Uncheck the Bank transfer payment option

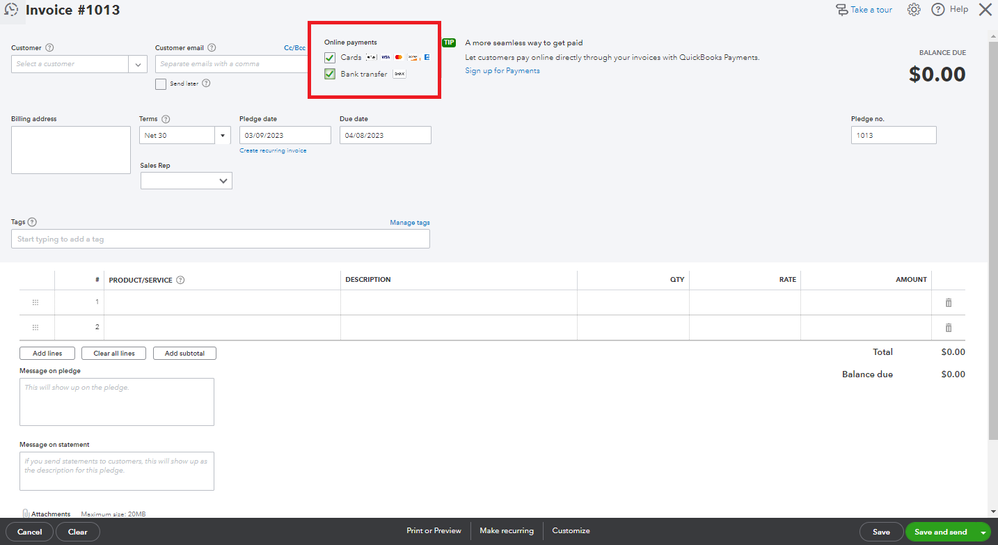[330, 74]
